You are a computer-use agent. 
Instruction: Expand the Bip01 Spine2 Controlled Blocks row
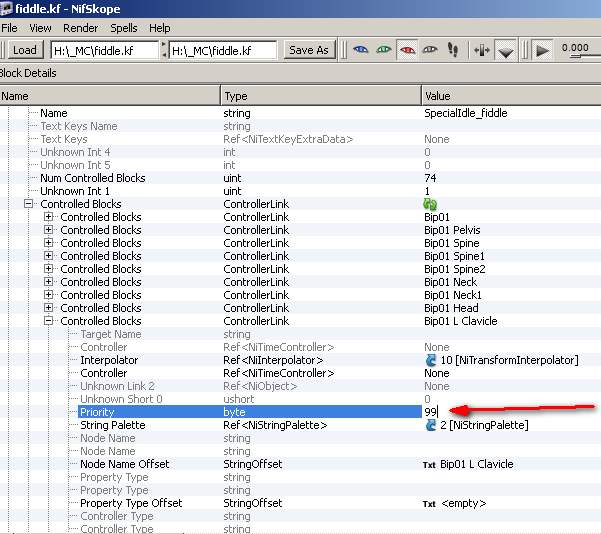point(48,269)
